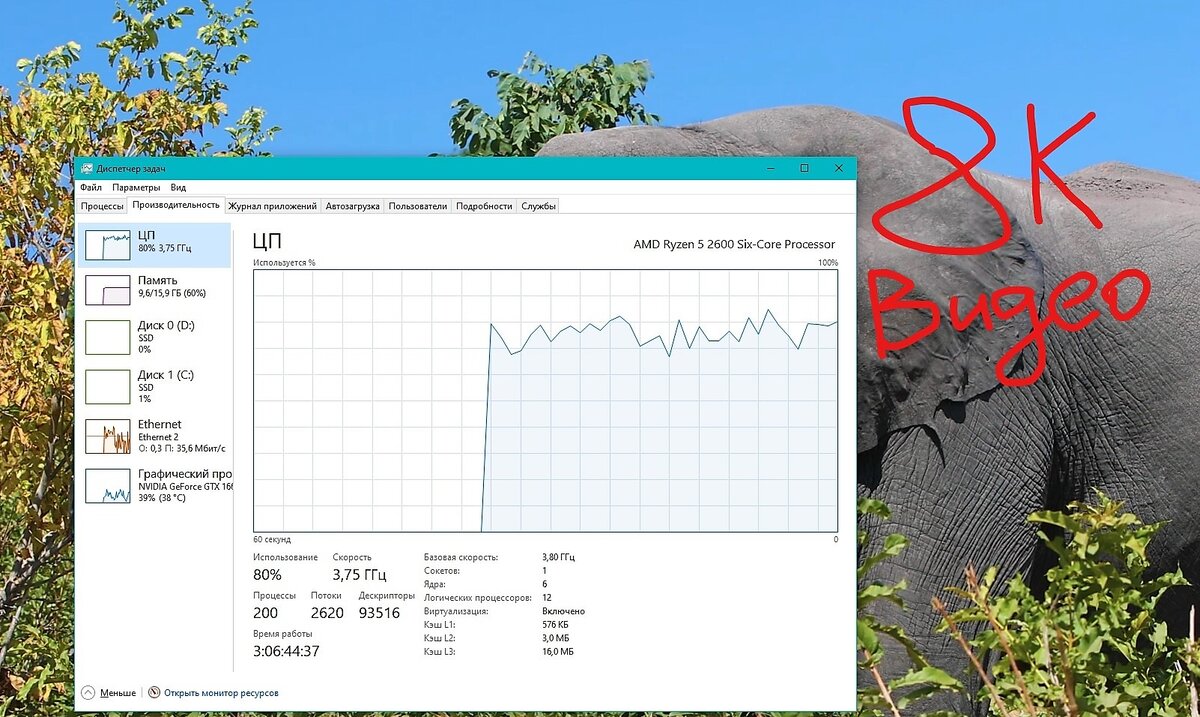The height and width of the screenshot is (717, 1200).
Task: Click the Task Manager title bar icon
Action: 87,169
